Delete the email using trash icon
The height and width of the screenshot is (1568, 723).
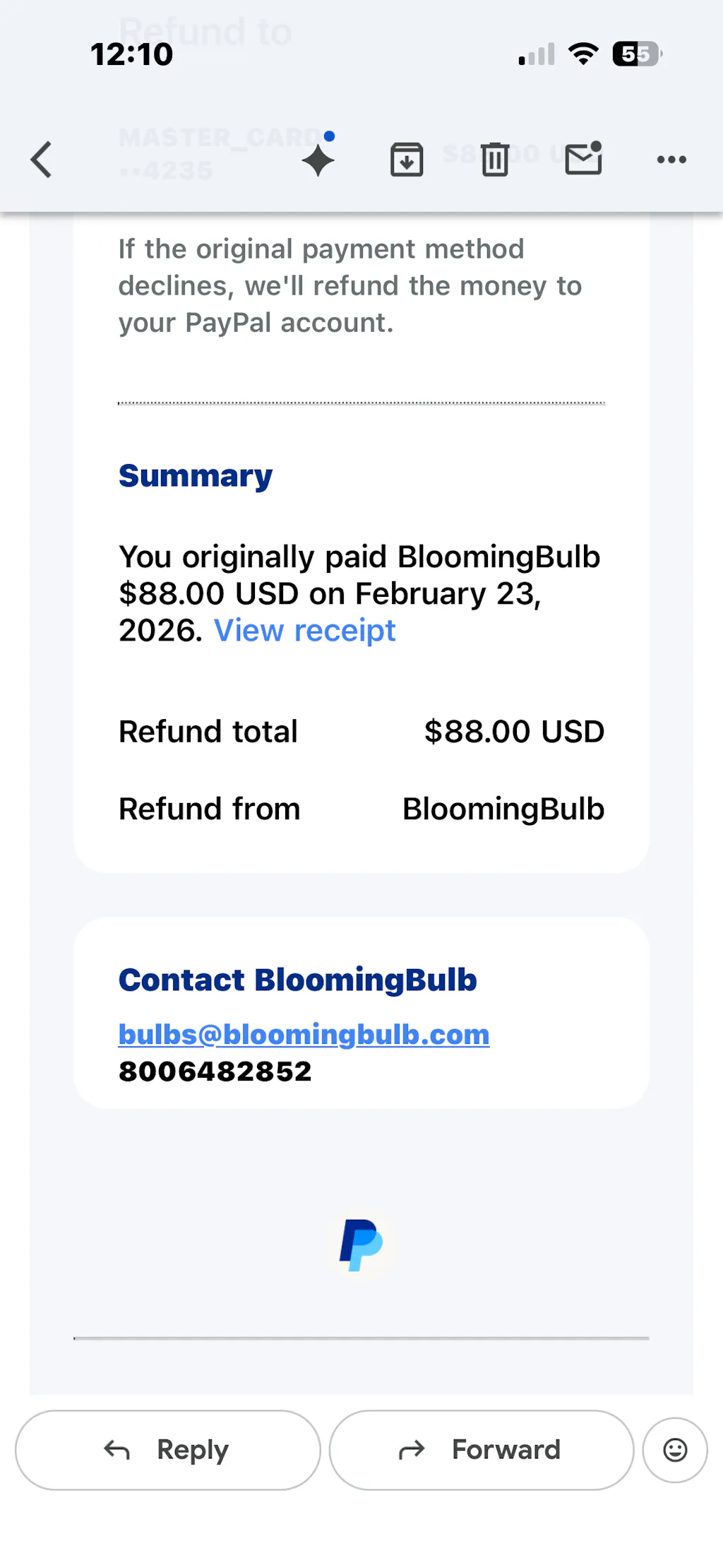pos(495,160)
